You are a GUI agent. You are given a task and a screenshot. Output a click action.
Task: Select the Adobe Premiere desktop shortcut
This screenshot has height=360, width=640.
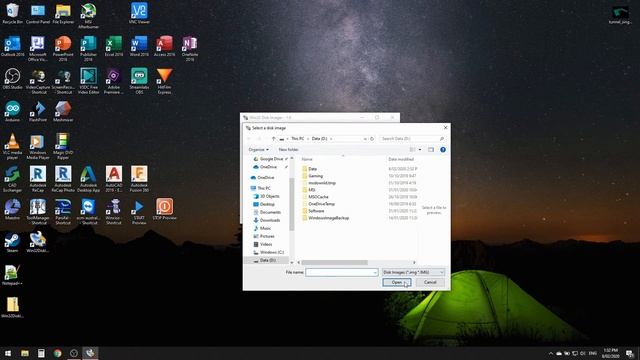coord(113,81)
